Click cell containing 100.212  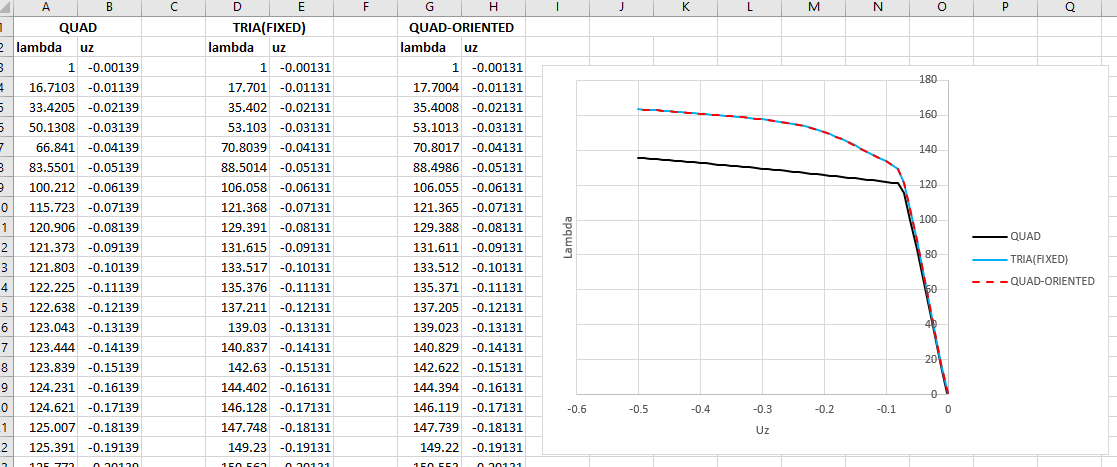[46, 187]
